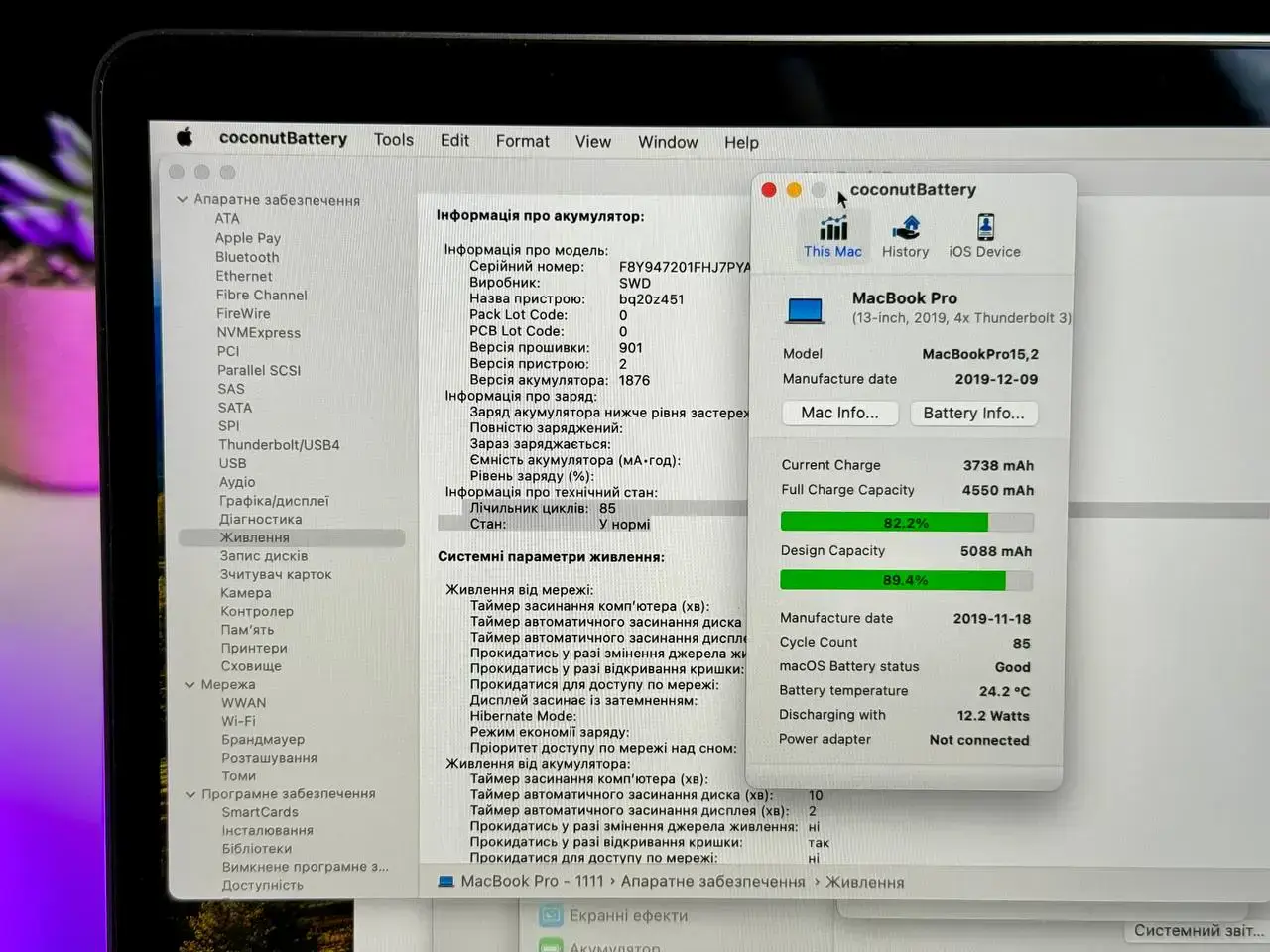Open the coconutBattery menu
Image resolution: width=1270 pixels, height=952 pixels.
tap(283, 139)
